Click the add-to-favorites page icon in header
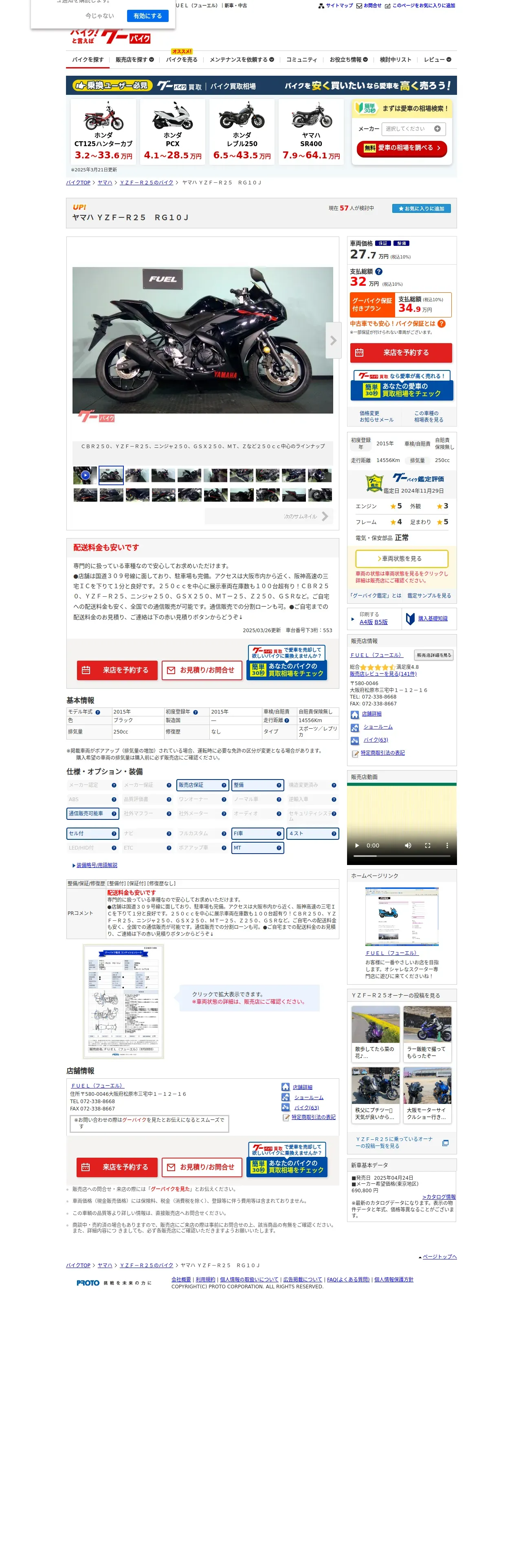Image resolution: width=523 pixels, height=1568 pixels. click(x=388, y=5)
